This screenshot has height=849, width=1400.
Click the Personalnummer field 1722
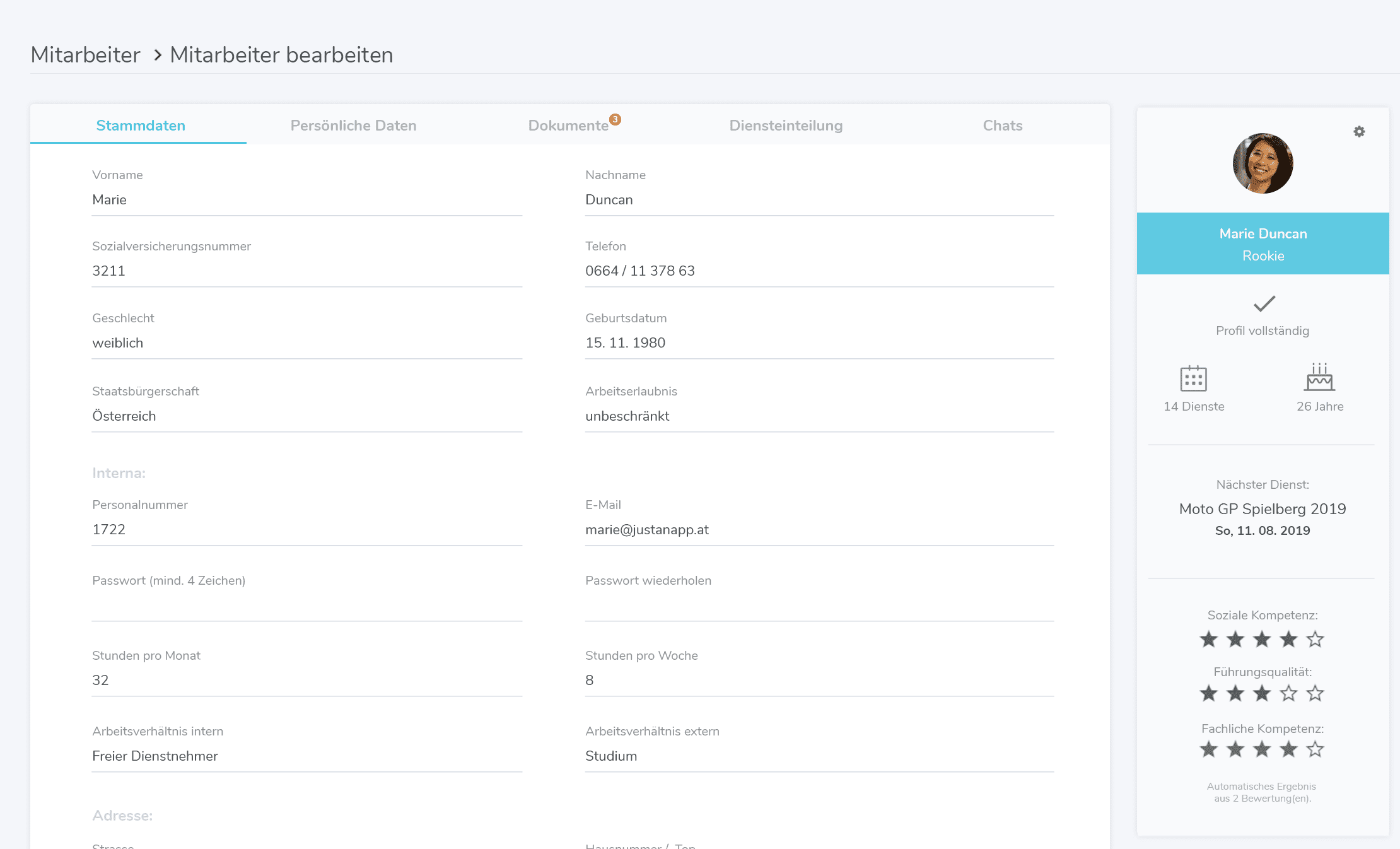(307, 530)
